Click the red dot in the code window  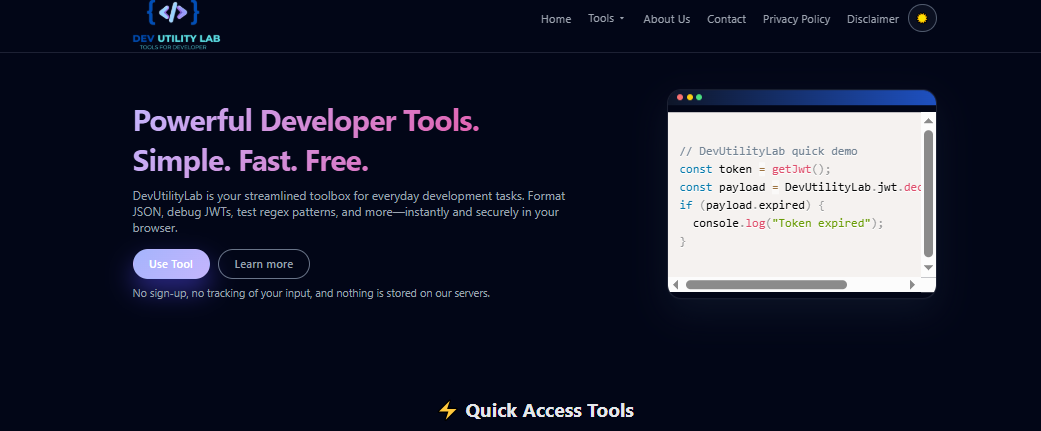pyautogui.click(x=680, y=98)
